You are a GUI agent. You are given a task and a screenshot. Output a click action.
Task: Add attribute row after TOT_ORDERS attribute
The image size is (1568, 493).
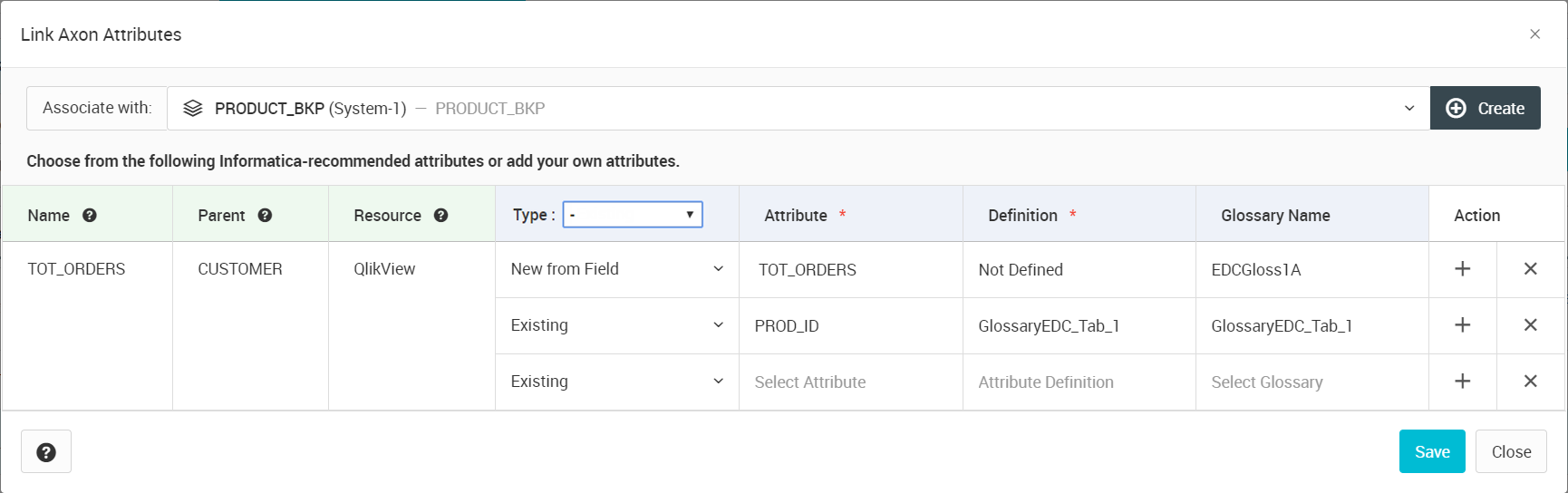1462,269
